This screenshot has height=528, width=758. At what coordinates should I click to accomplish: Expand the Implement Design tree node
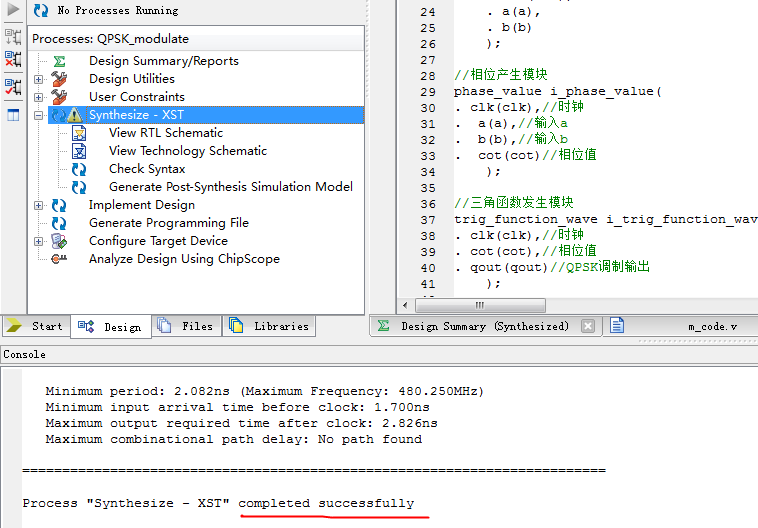[x=38, y=205]
